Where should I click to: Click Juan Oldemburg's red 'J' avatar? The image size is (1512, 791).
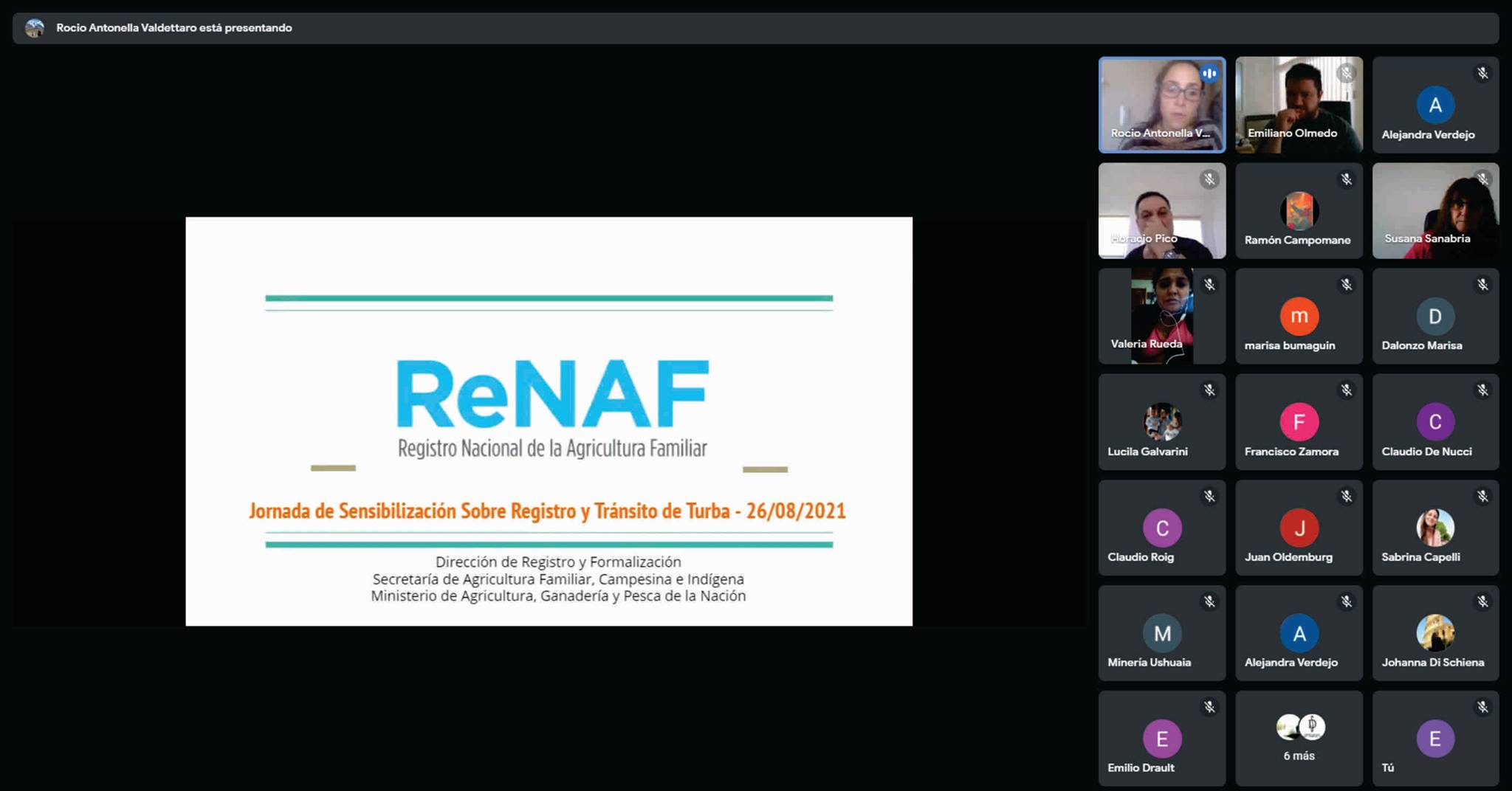tap(1299, 528)
